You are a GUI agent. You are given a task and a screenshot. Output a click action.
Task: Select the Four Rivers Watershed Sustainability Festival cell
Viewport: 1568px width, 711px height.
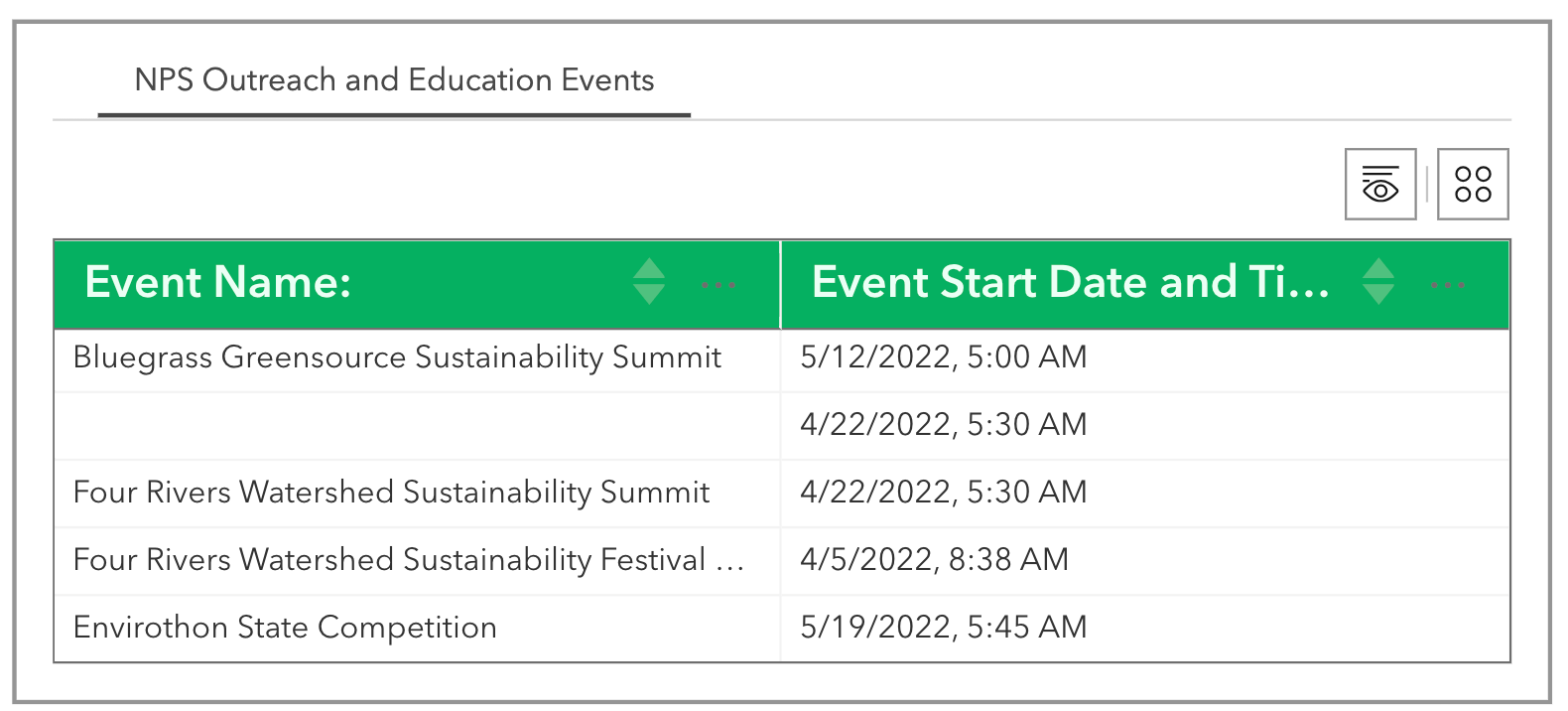[x=407, y=560]
